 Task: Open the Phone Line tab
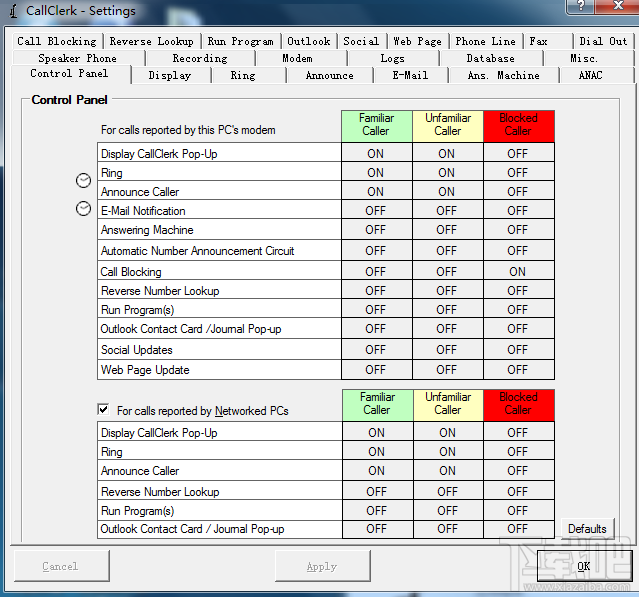pos(485,41)
